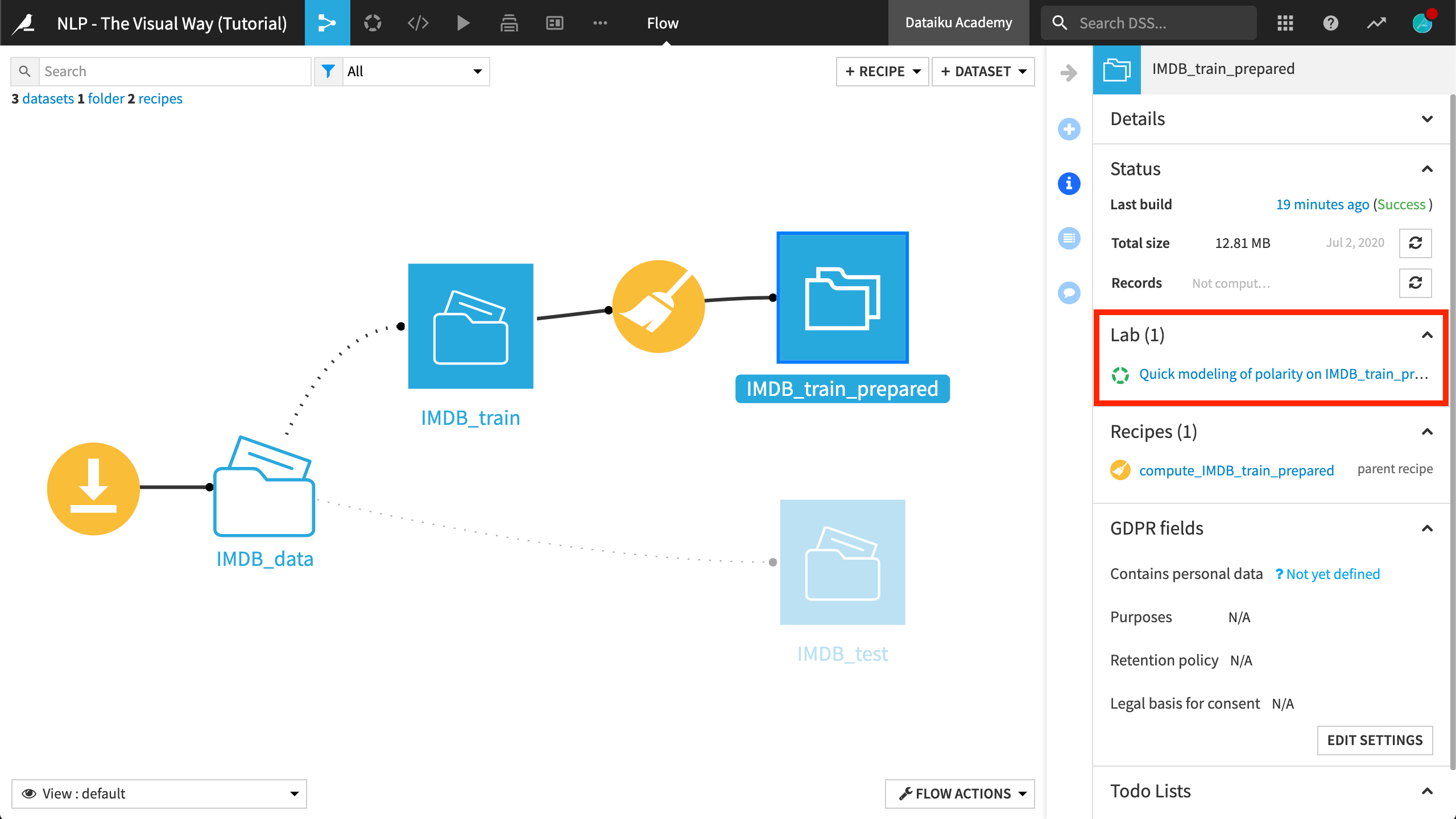
Task: Click the Schema list icon in sidebar
Action: click(x=1069, y=238)
